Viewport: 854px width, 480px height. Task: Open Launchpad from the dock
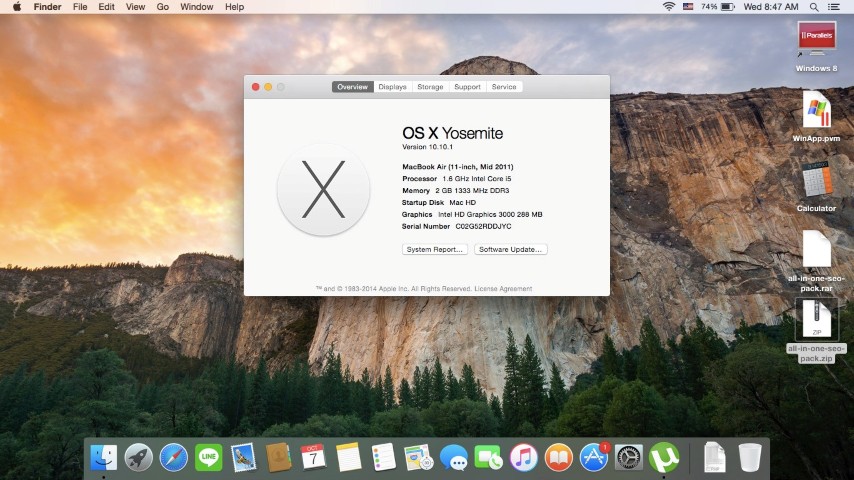pyautogui.click(x=138, y=458)
